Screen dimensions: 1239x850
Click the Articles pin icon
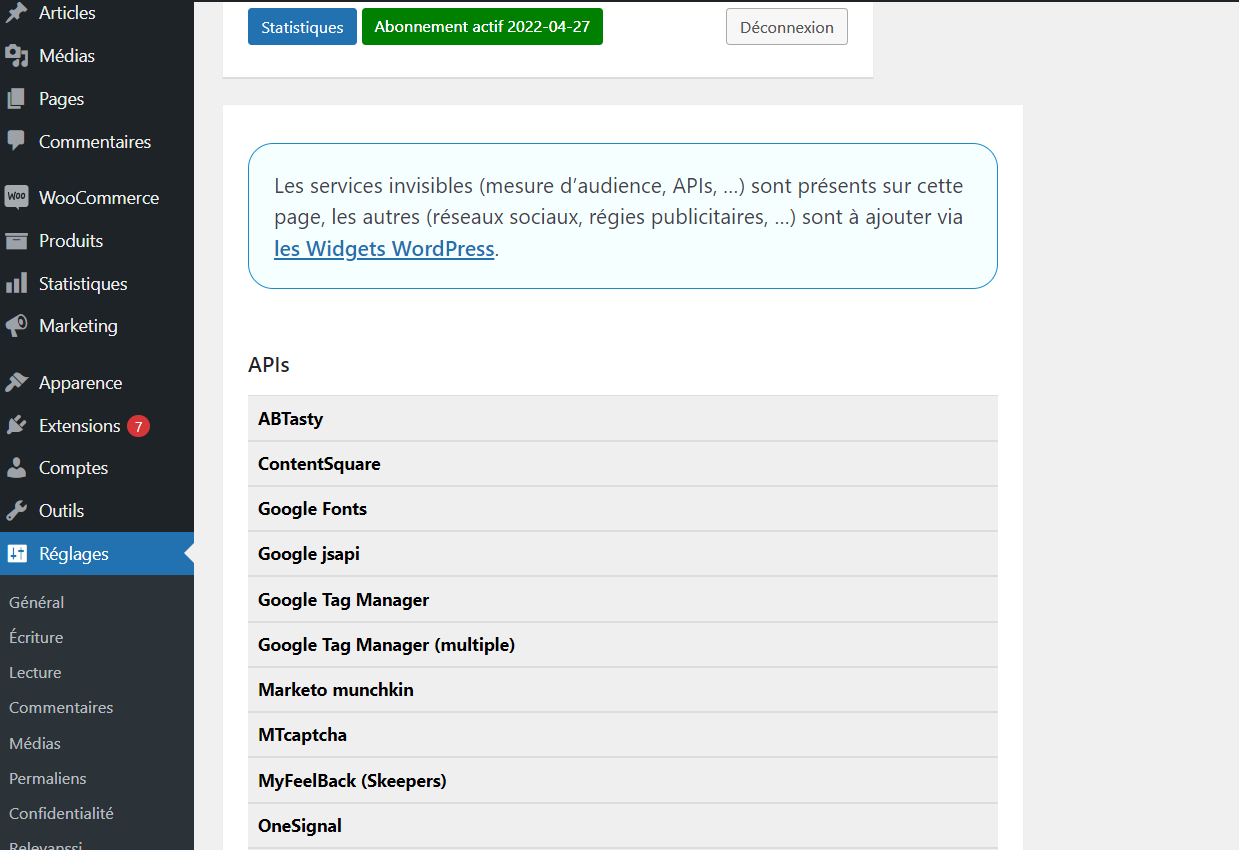16,13
